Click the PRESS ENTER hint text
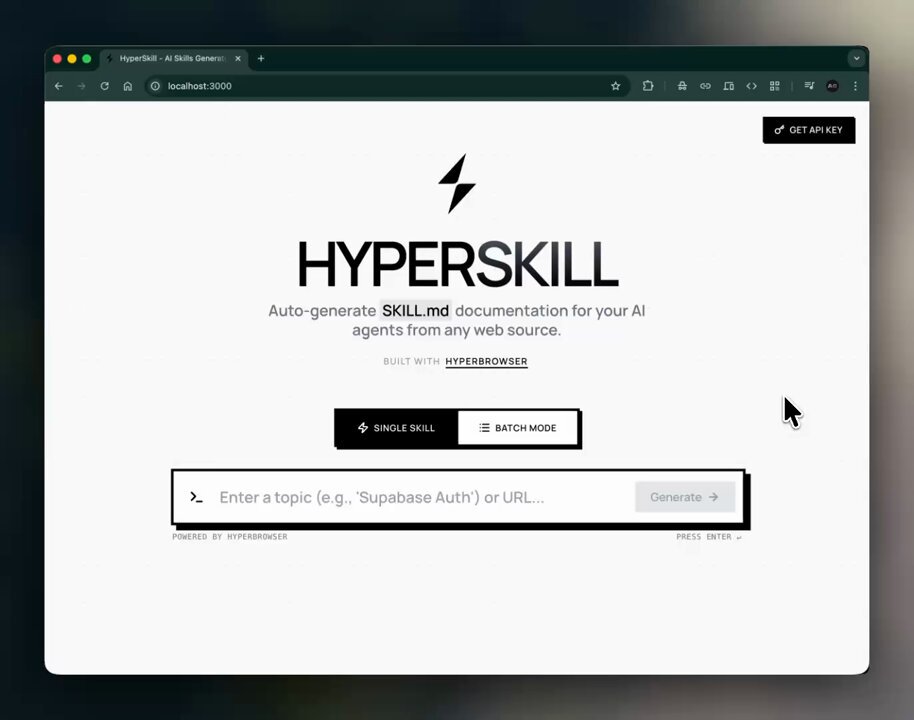 709,536
